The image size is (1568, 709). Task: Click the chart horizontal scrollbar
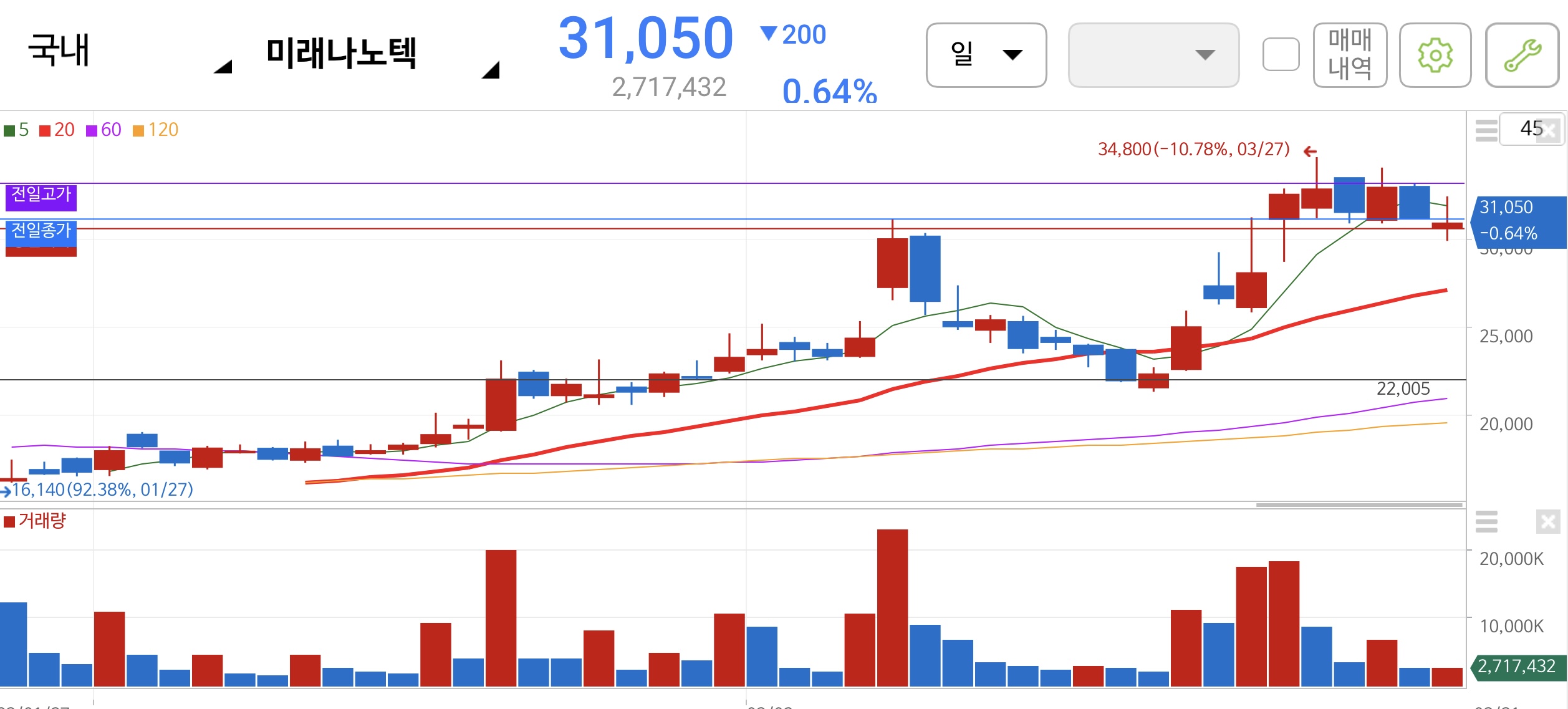(x=1359, y=505)
